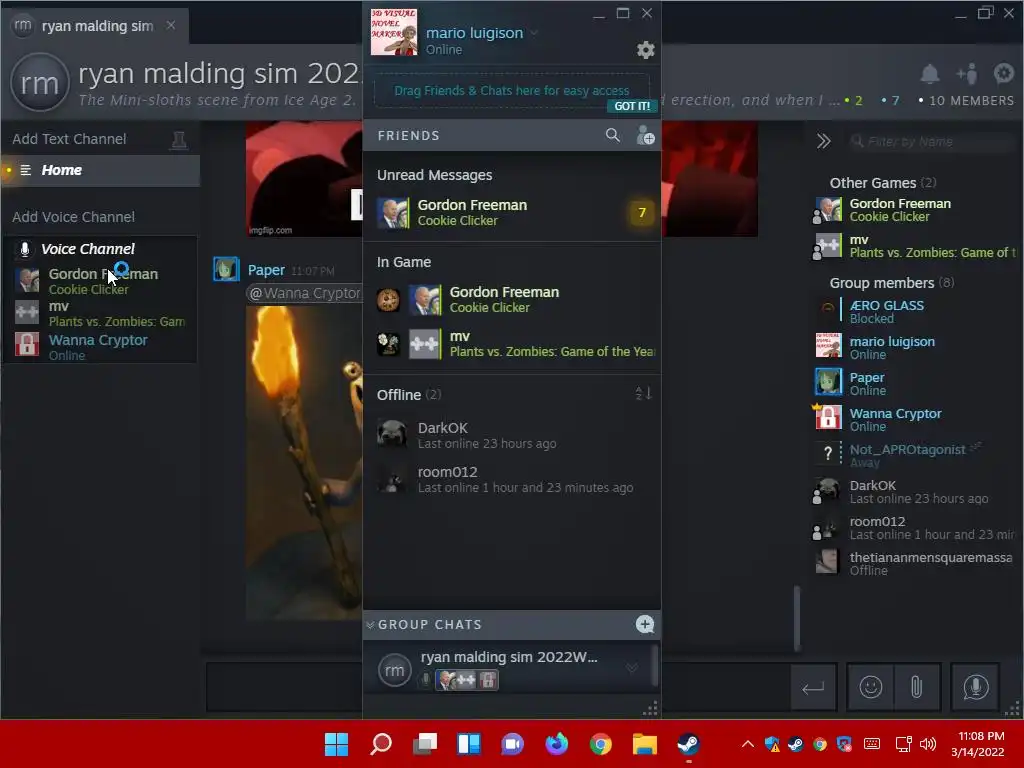
Task: Click mario luigison profile avatar in friends window
Action: click(394, 32)
